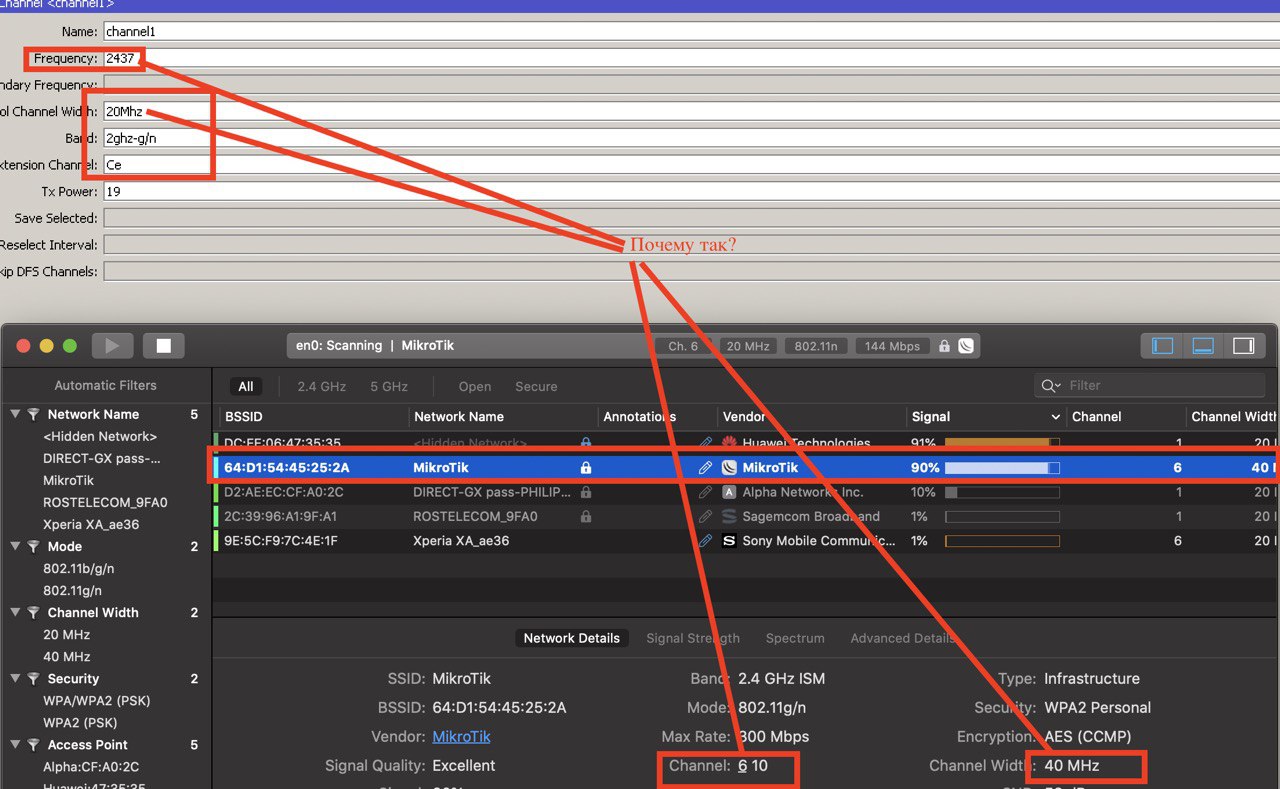Click the MikroTik vendor logo in selected row
This screenshot has width=1280, height=789.
click(x=729, y=467)
